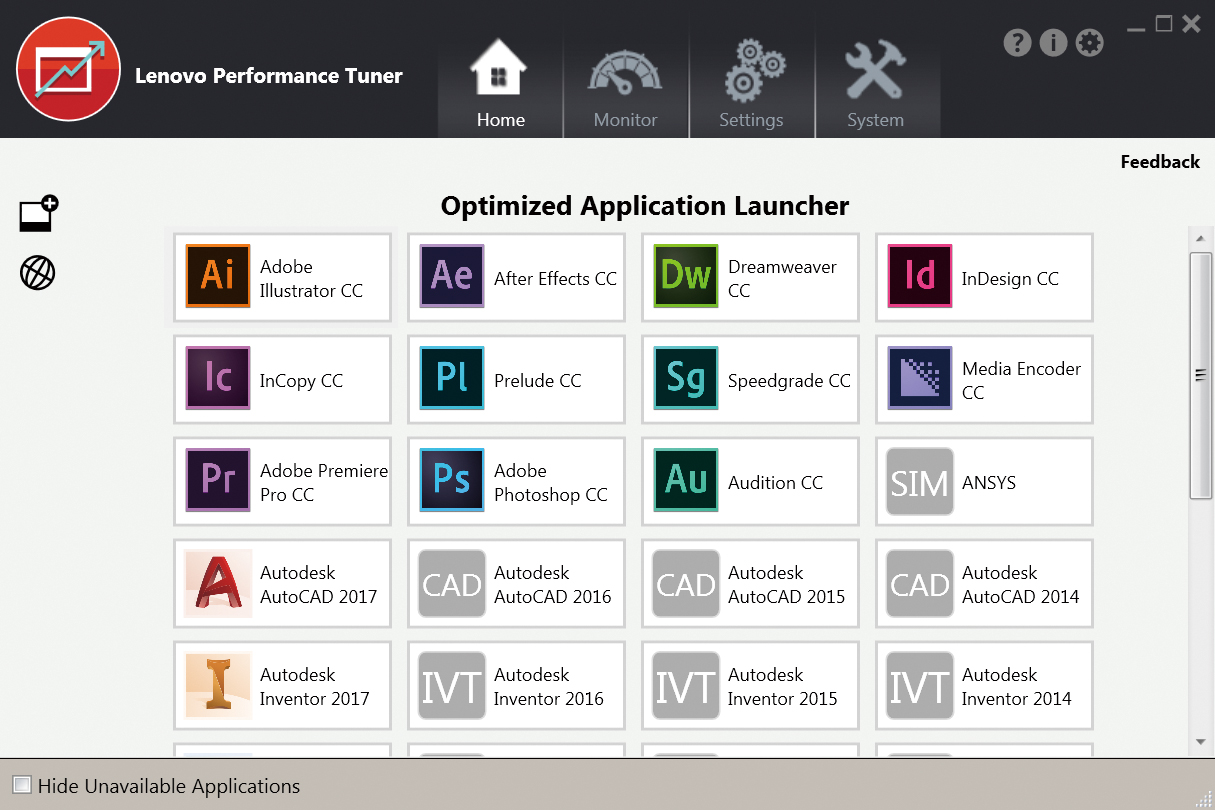Click the Inventor 2015 IVT icon

[686, 686]
